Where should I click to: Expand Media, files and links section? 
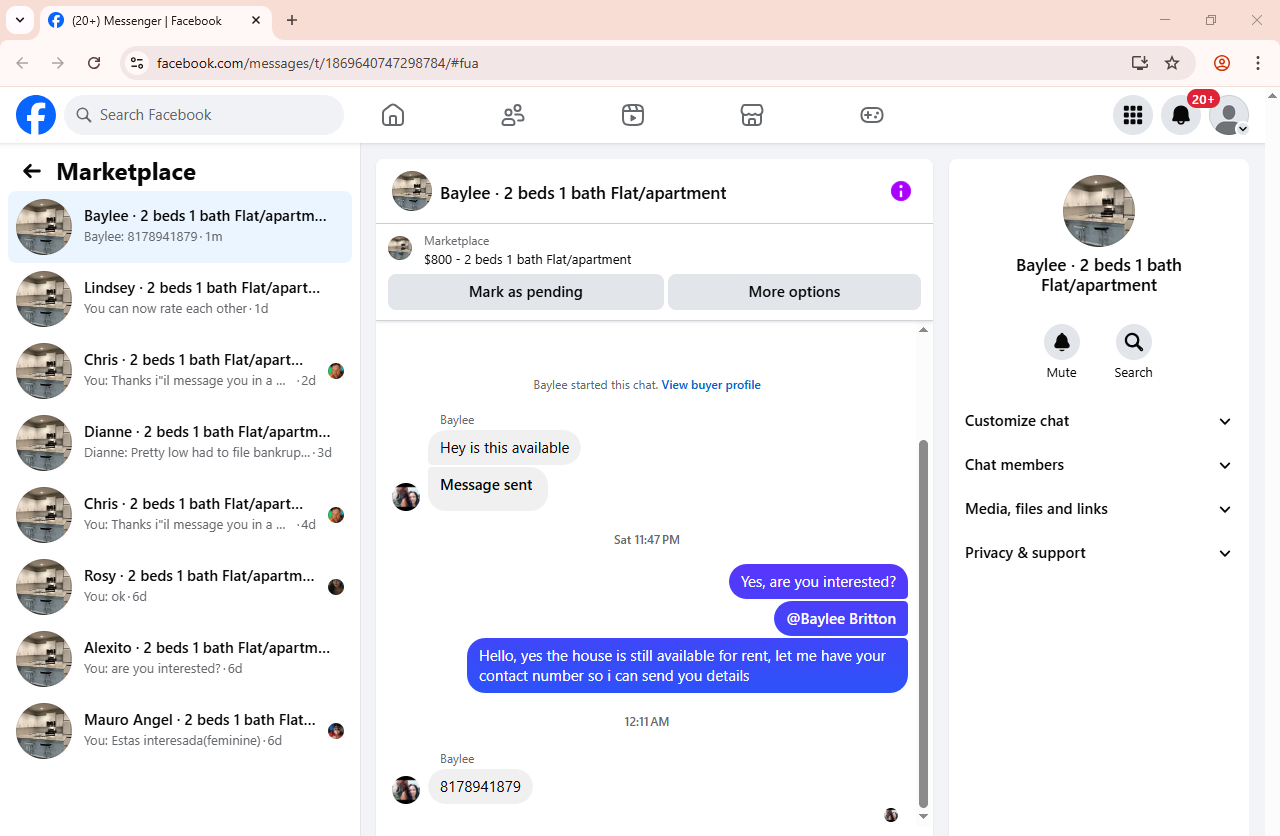click(x=1099, y=509)
